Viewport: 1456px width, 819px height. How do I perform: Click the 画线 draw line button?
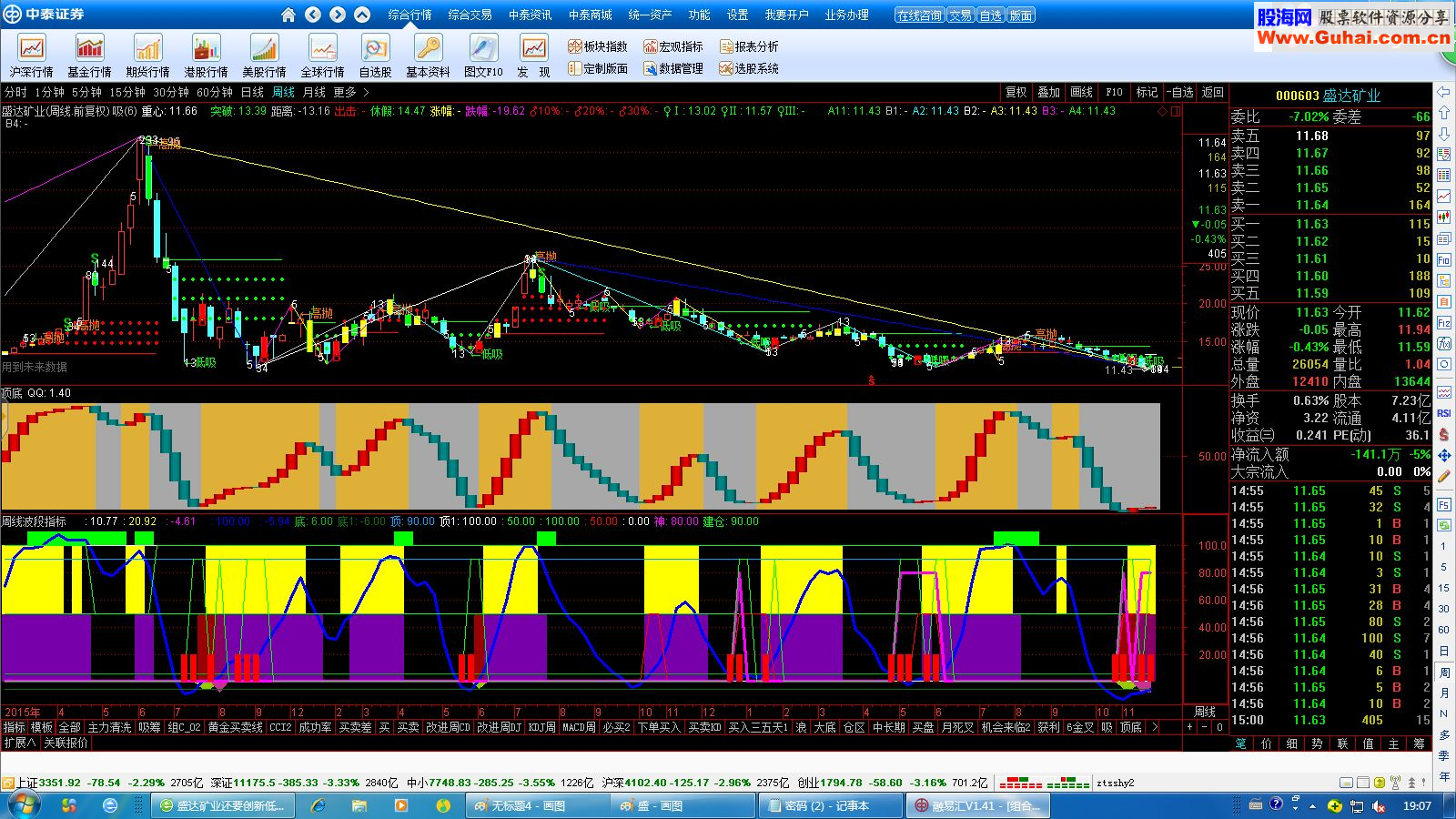click(x=1081, y=92)
